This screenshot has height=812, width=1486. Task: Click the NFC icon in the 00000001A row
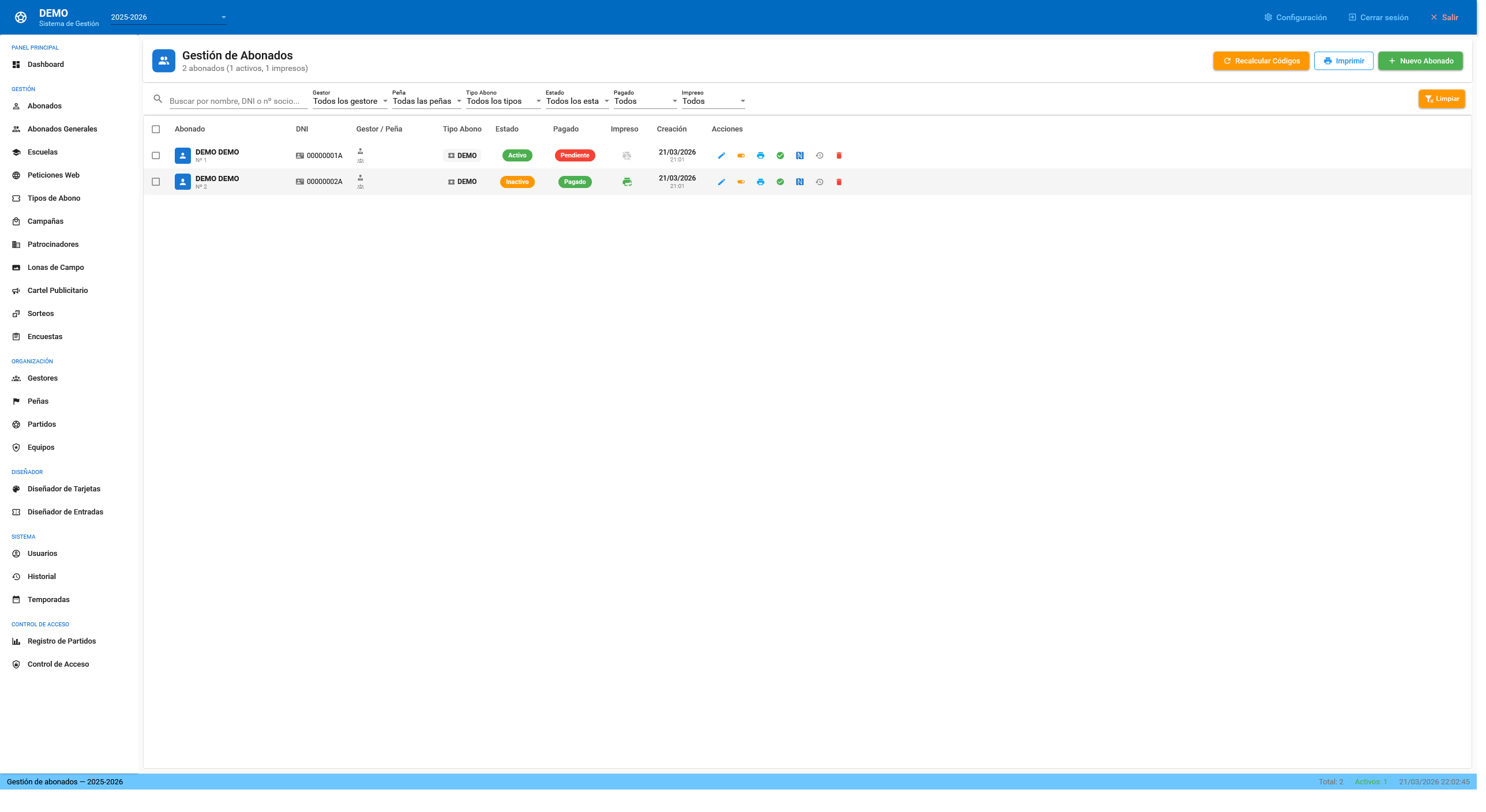[x=800, y=156]
